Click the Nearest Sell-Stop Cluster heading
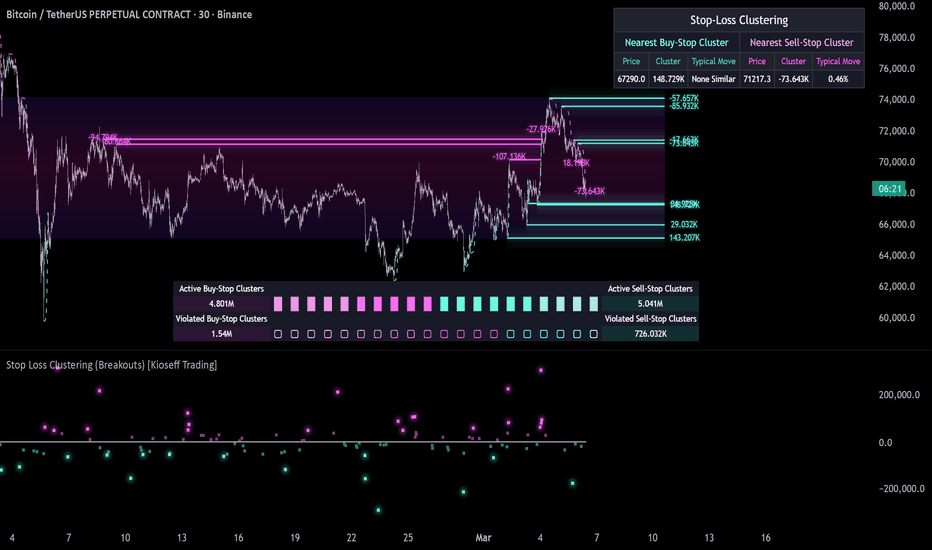 (802, 42)
